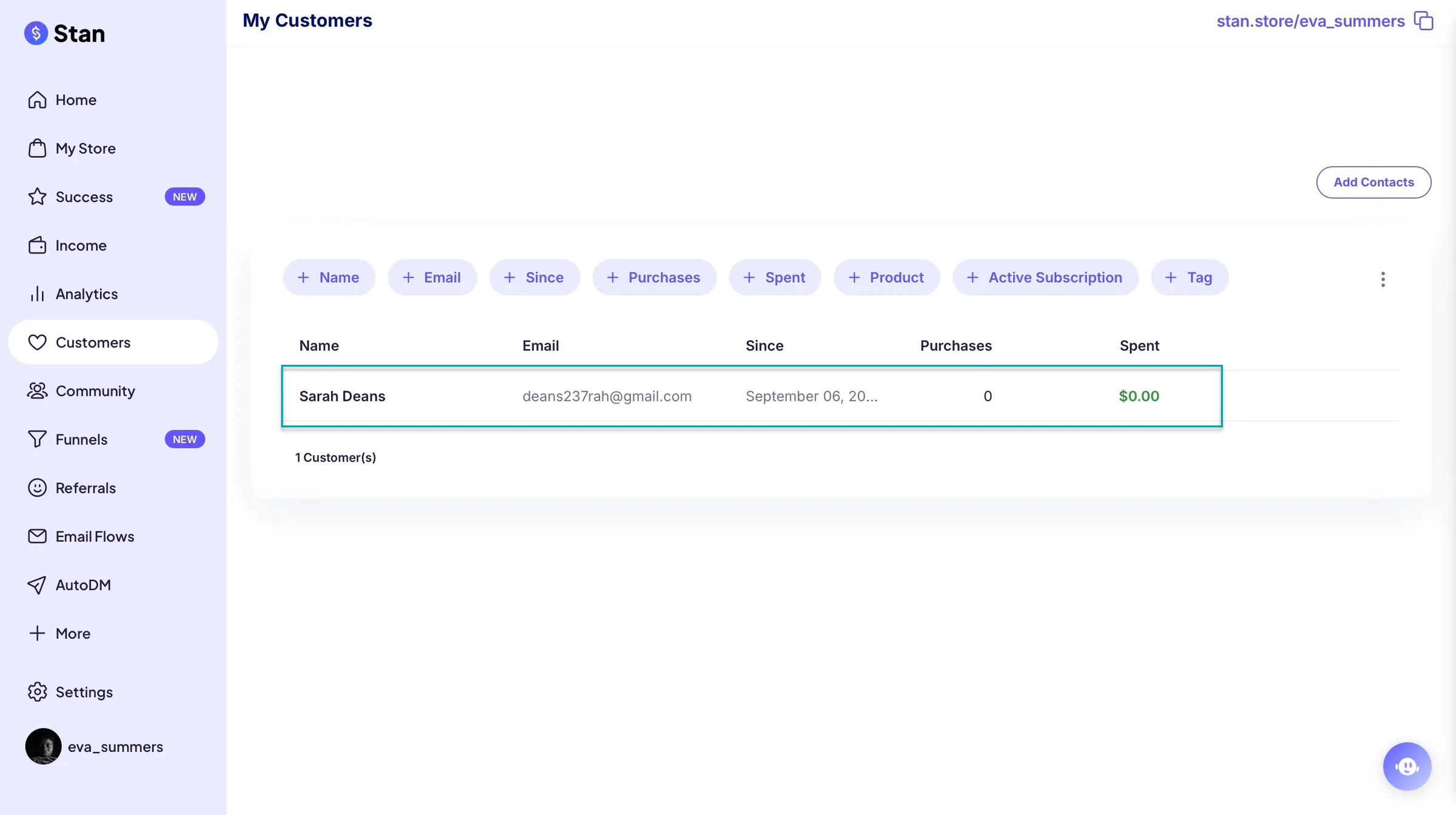Add an Email filter
The width and height of the screenshot is (1456, 815).
coord(432,277)
